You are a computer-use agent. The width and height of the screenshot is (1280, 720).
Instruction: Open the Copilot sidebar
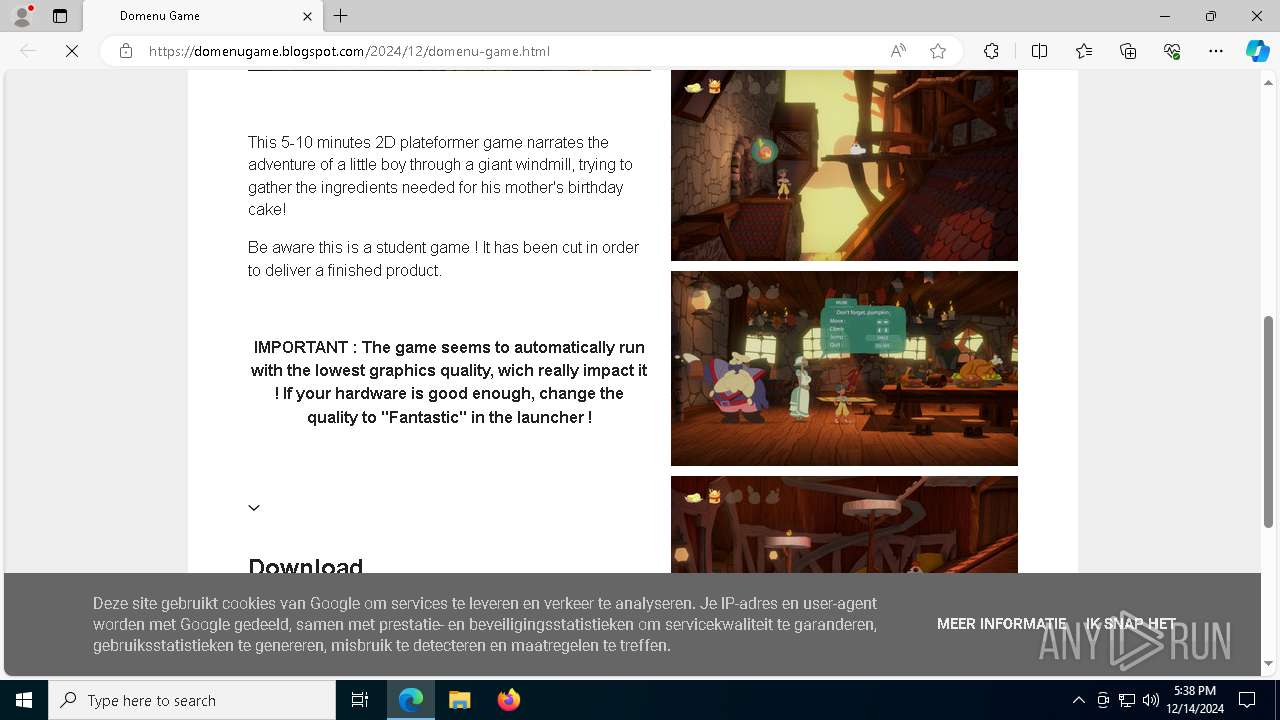[x=1257, y=51]
